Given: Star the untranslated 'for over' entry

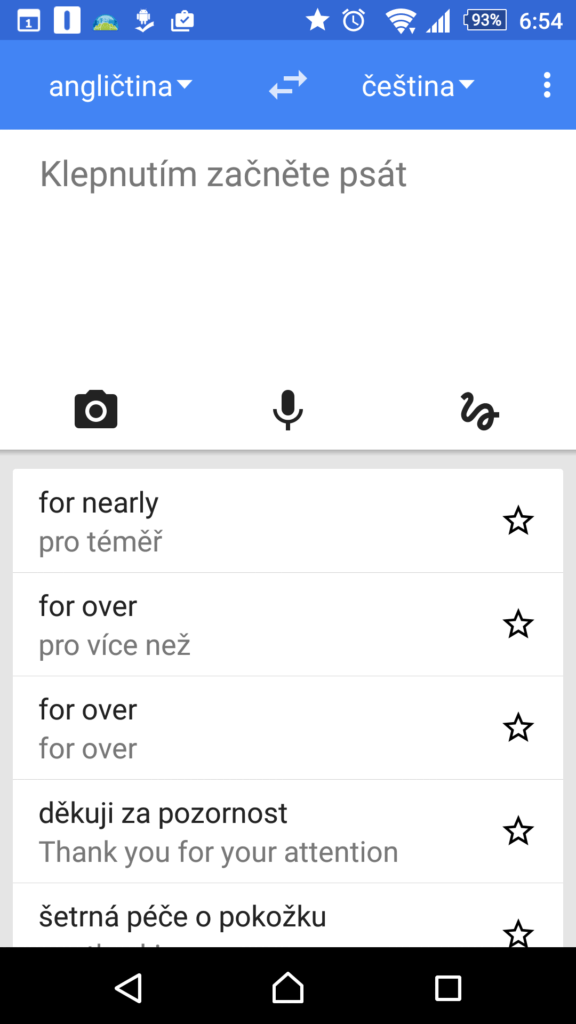Looking at the screenshot, I should coord(518,728).
